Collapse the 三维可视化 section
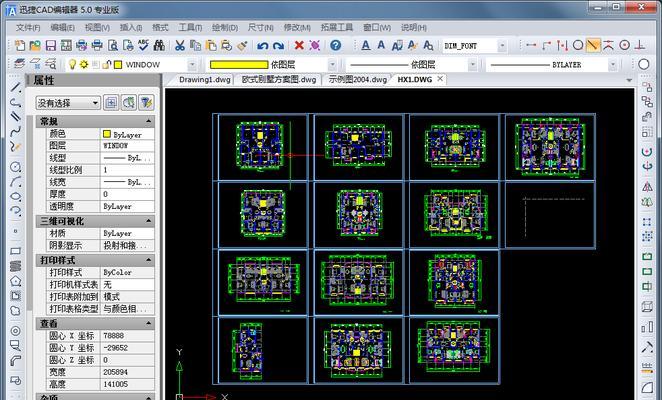 149,221
